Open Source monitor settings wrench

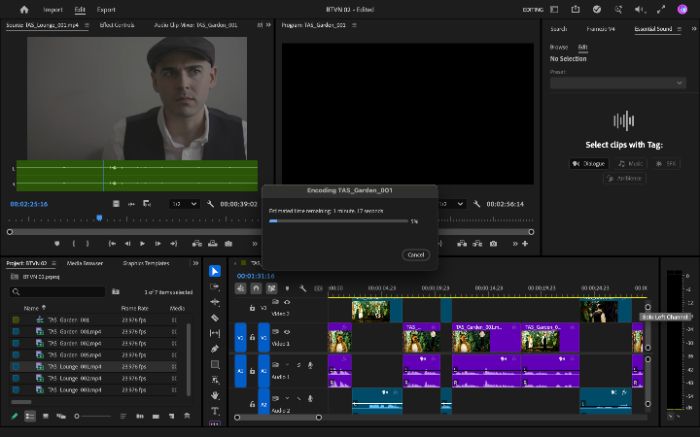tap(210, 204)
